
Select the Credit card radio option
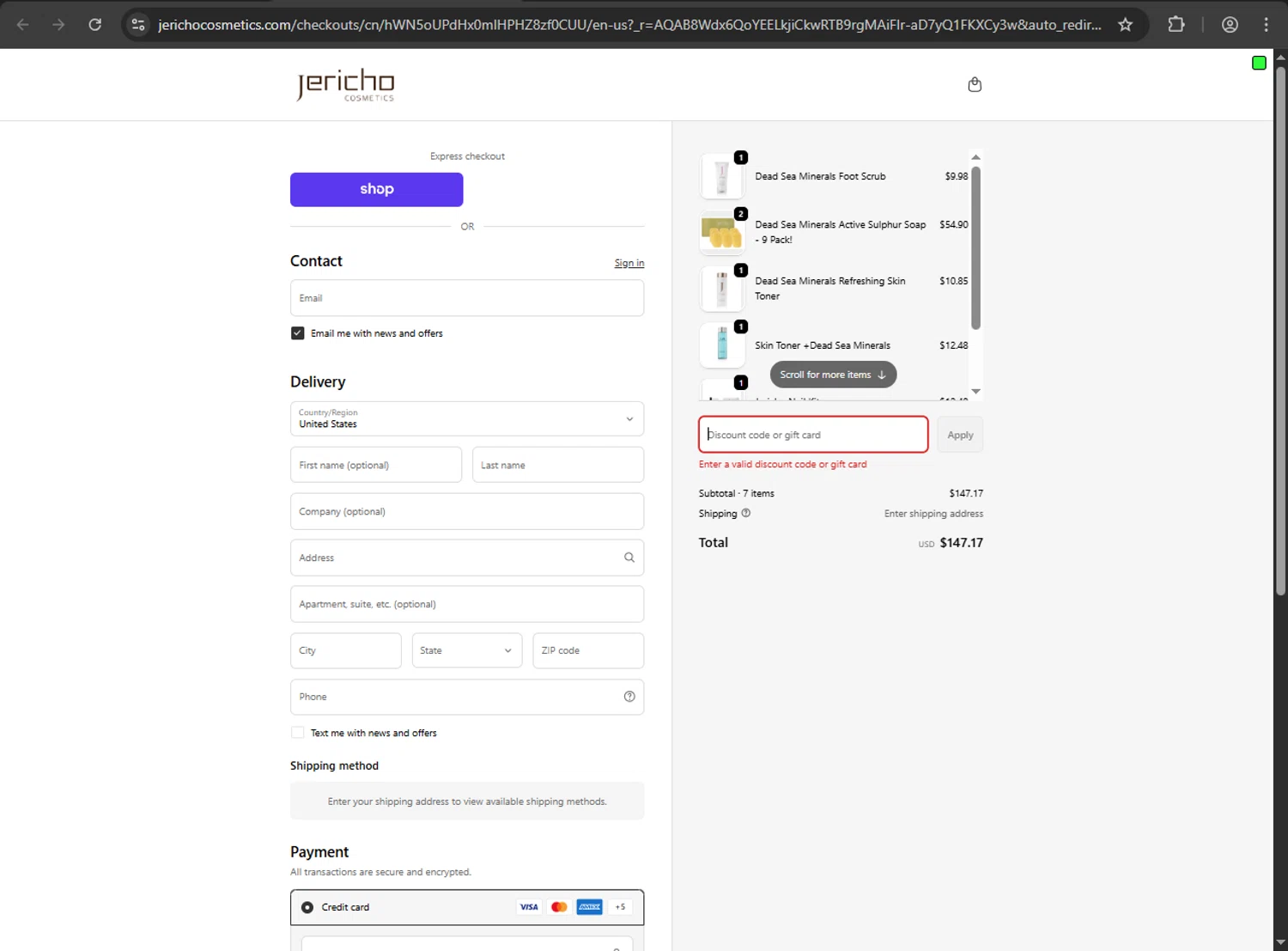click(x=307, y=907)
